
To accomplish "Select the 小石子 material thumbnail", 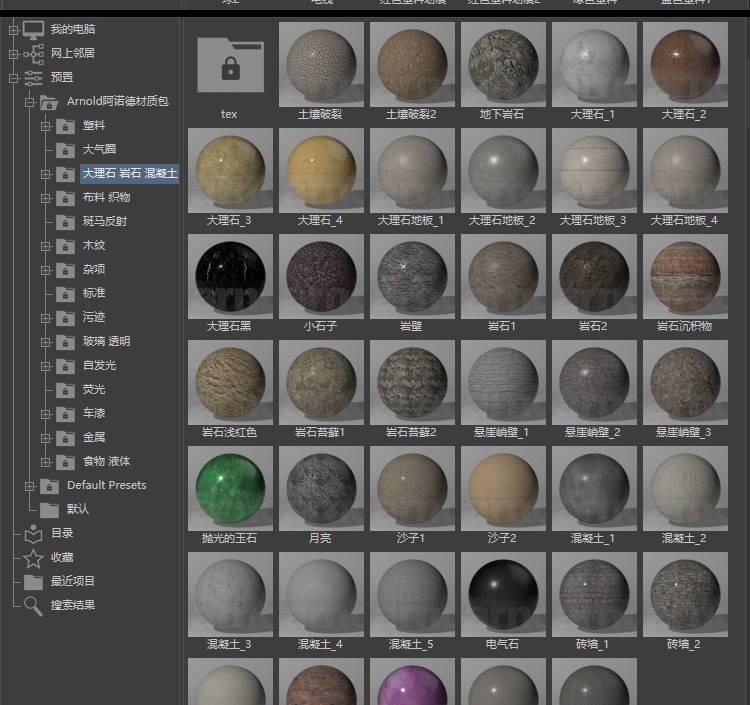I will [321, 276].
